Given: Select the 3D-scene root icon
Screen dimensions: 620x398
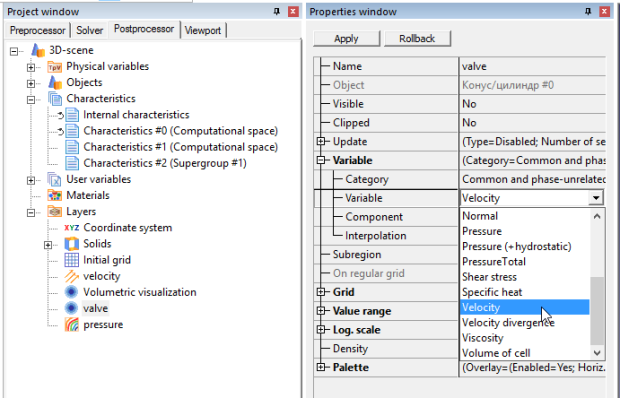Looking at the screenshot, I should point(38,50).
